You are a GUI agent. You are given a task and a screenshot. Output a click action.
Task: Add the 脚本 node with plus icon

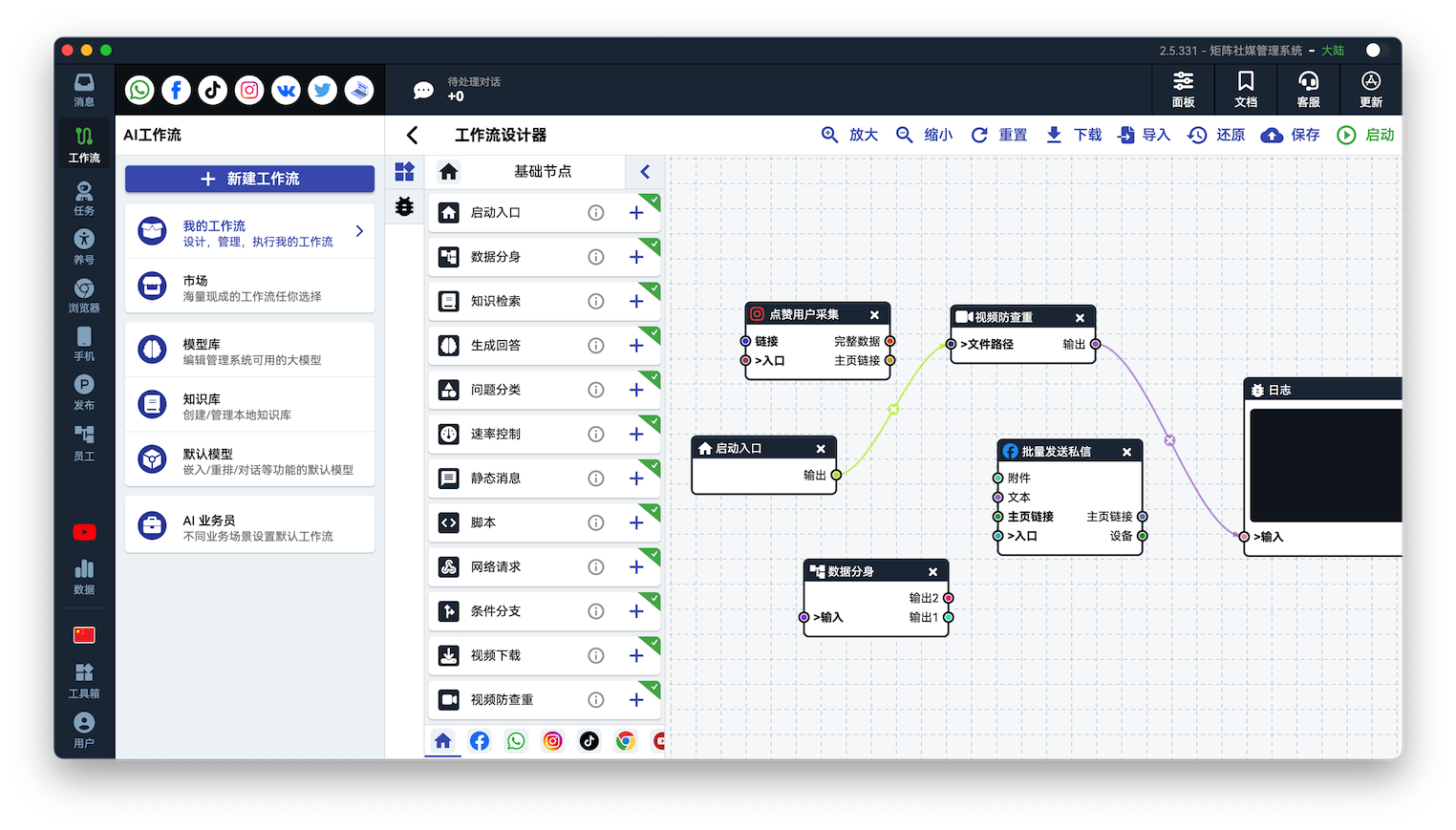pos(636,522)
